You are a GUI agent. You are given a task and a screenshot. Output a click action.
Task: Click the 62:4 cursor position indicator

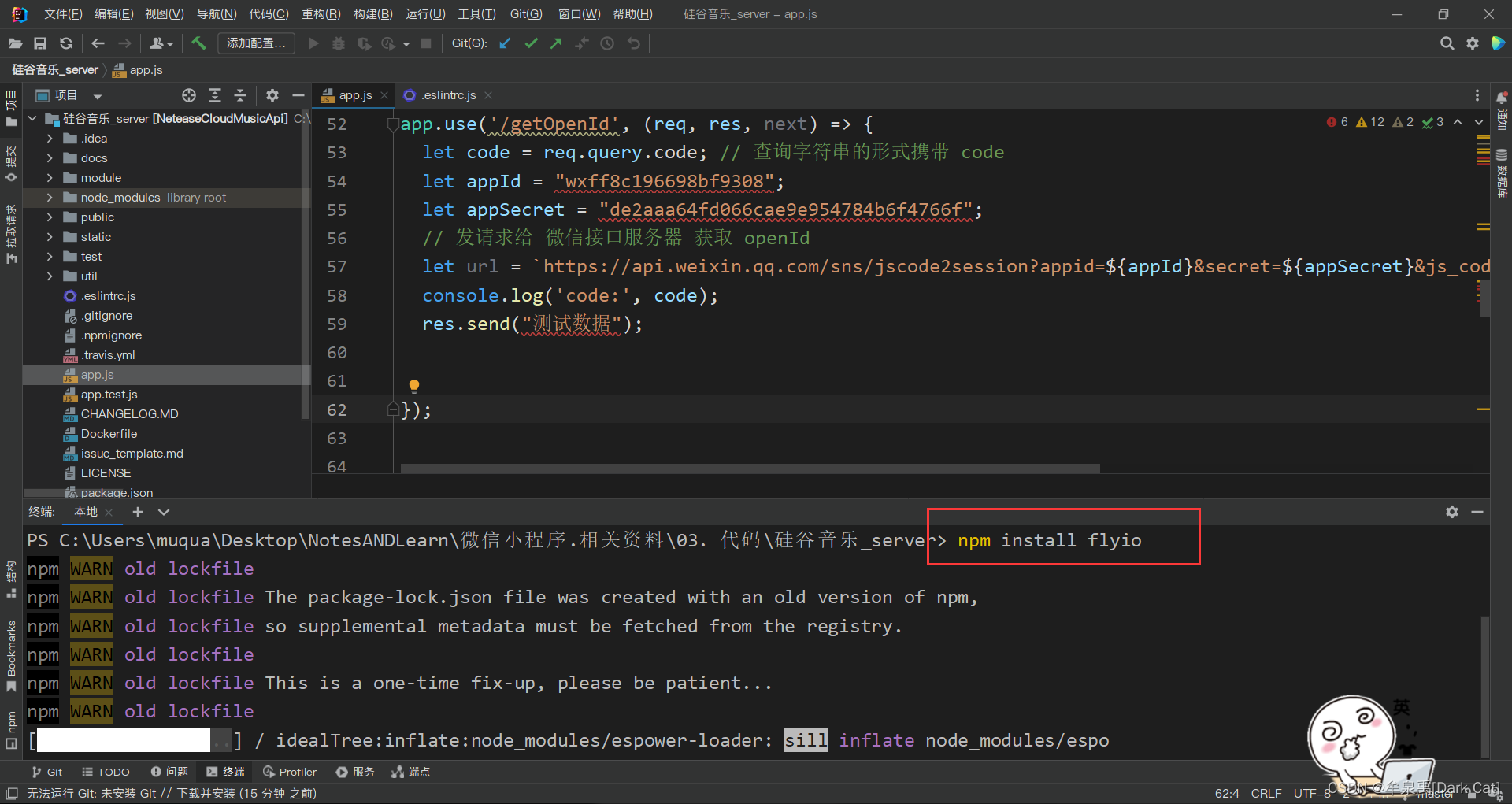1226,793
